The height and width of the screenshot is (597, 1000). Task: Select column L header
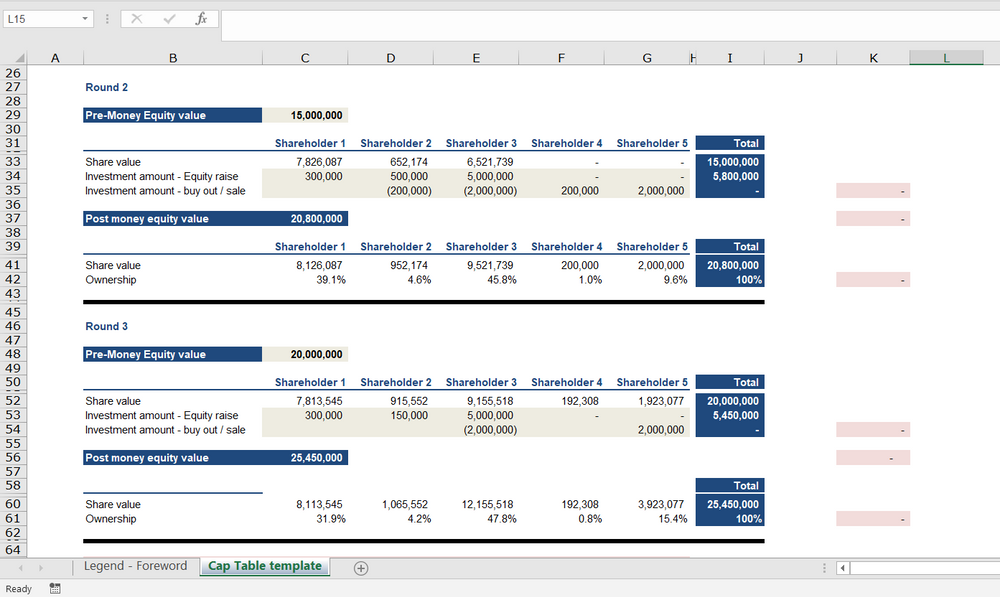pos(946,58)
